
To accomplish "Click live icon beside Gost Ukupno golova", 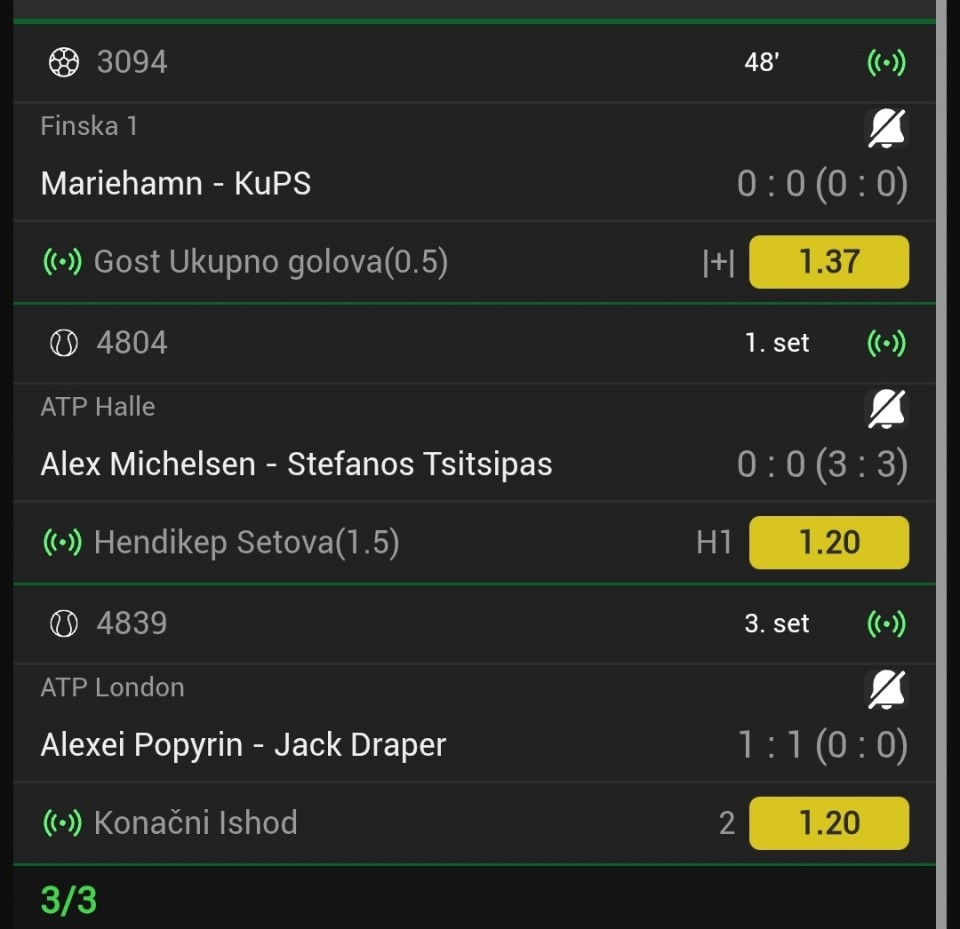I will point(62,262).
